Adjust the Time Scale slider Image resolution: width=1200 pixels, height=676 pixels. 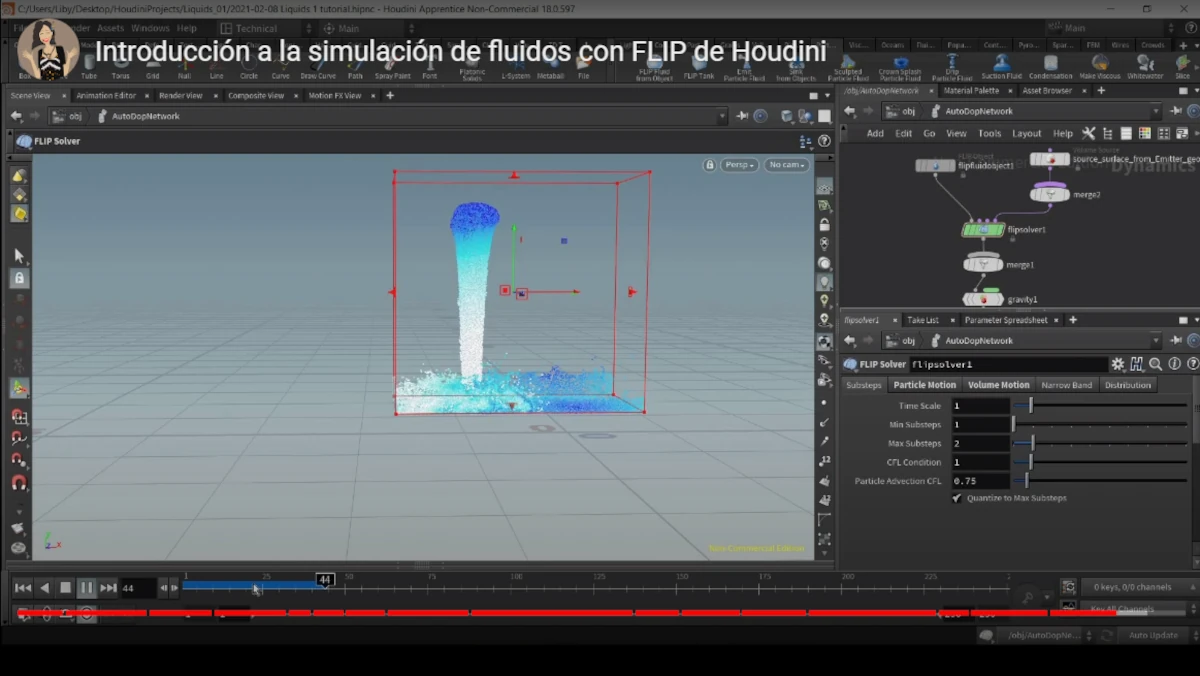[x=1100, y=405]
